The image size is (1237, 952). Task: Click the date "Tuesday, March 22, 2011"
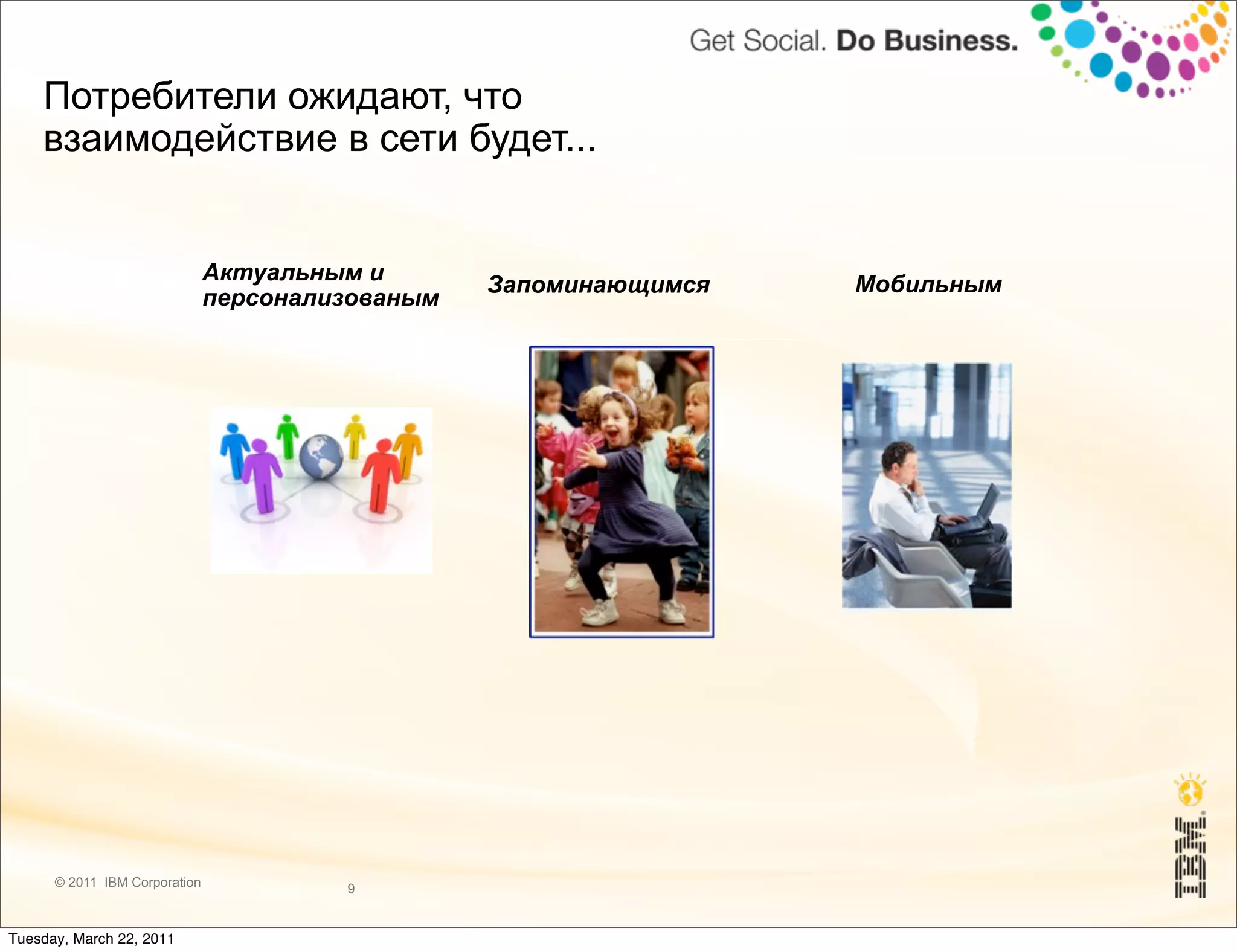(91, 939)
